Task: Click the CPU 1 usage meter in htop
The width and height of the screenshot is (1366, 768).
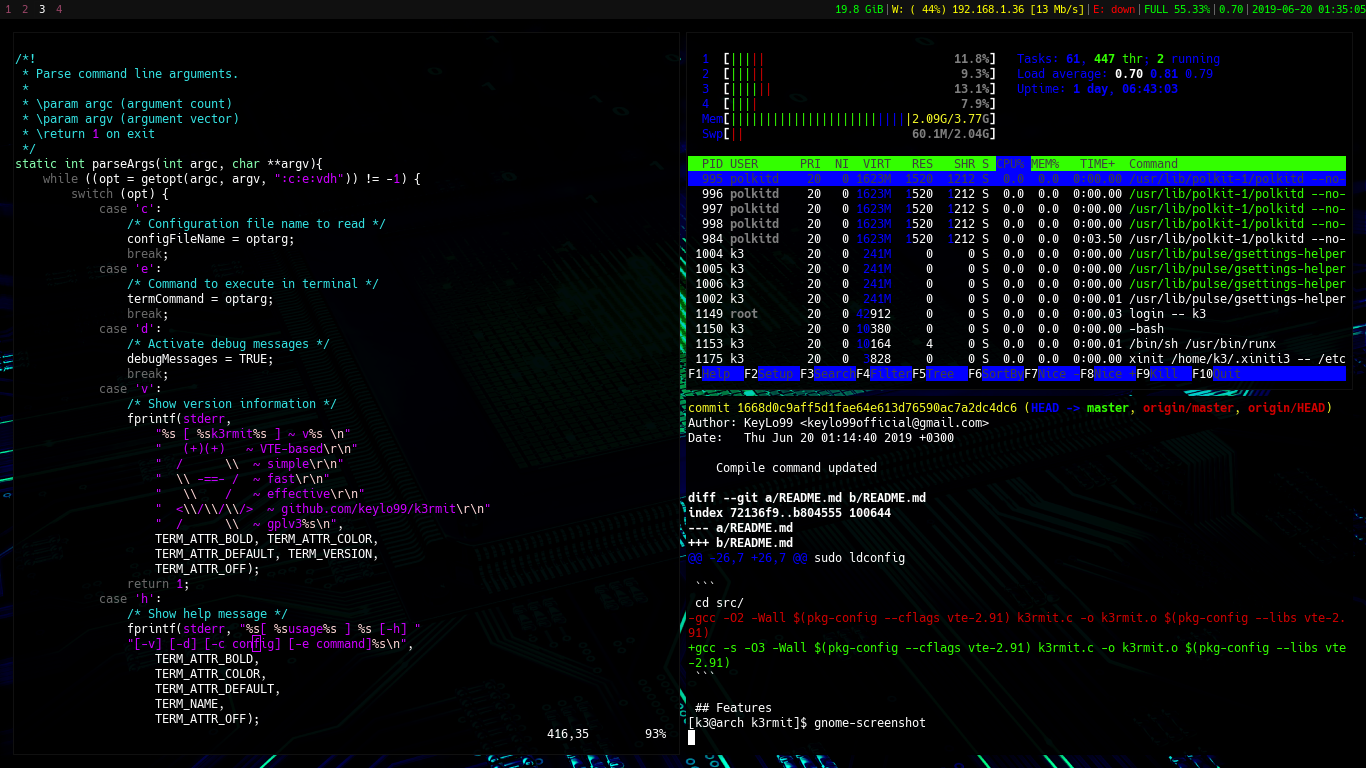Action: point(849,59)
